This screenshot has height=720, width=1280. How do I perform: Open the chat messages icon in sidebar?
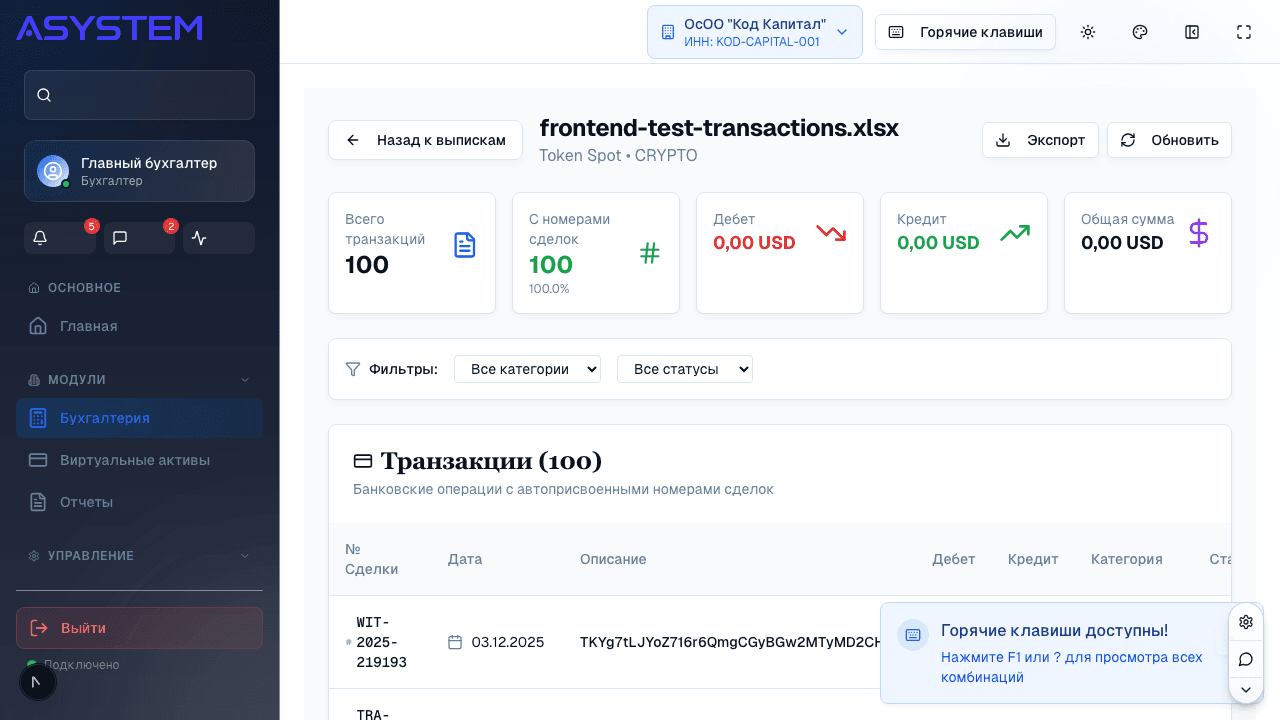coord(120,238)
